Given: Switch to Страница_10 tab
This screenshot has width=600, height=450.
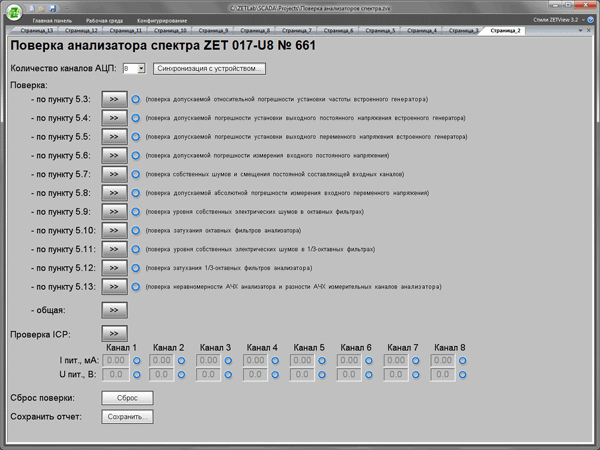Looking at the screenshot, I should pos(170,30).
